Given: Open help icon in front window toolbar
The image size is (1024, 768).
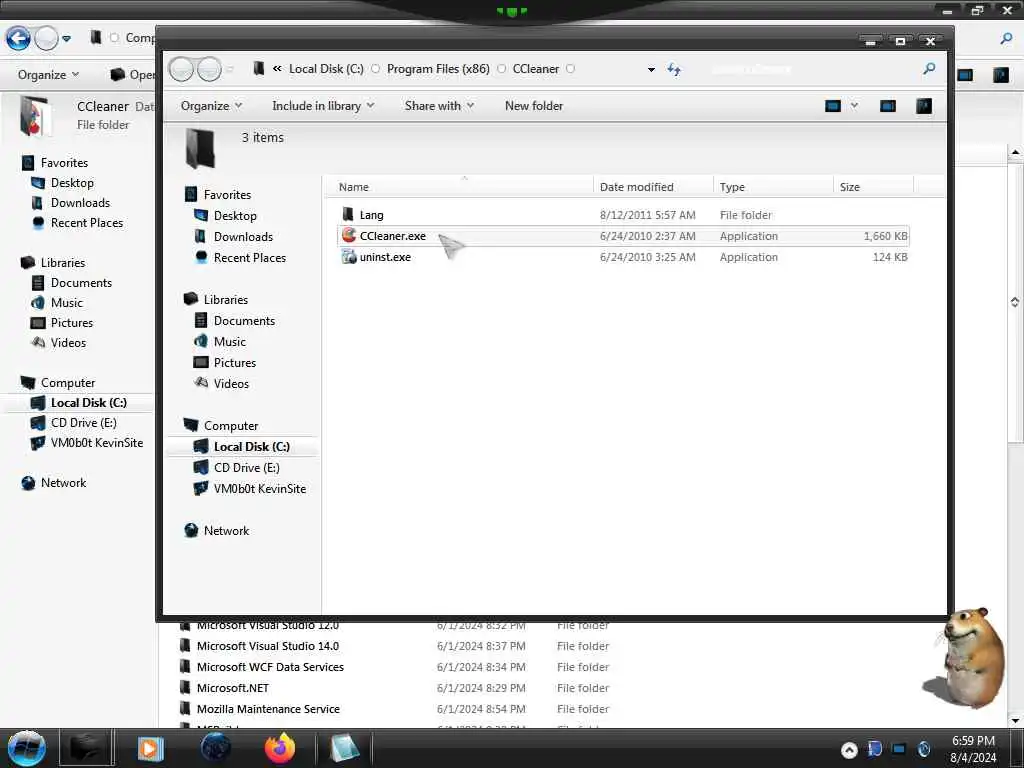Looking at the screenshot, I should coord(923,106).
